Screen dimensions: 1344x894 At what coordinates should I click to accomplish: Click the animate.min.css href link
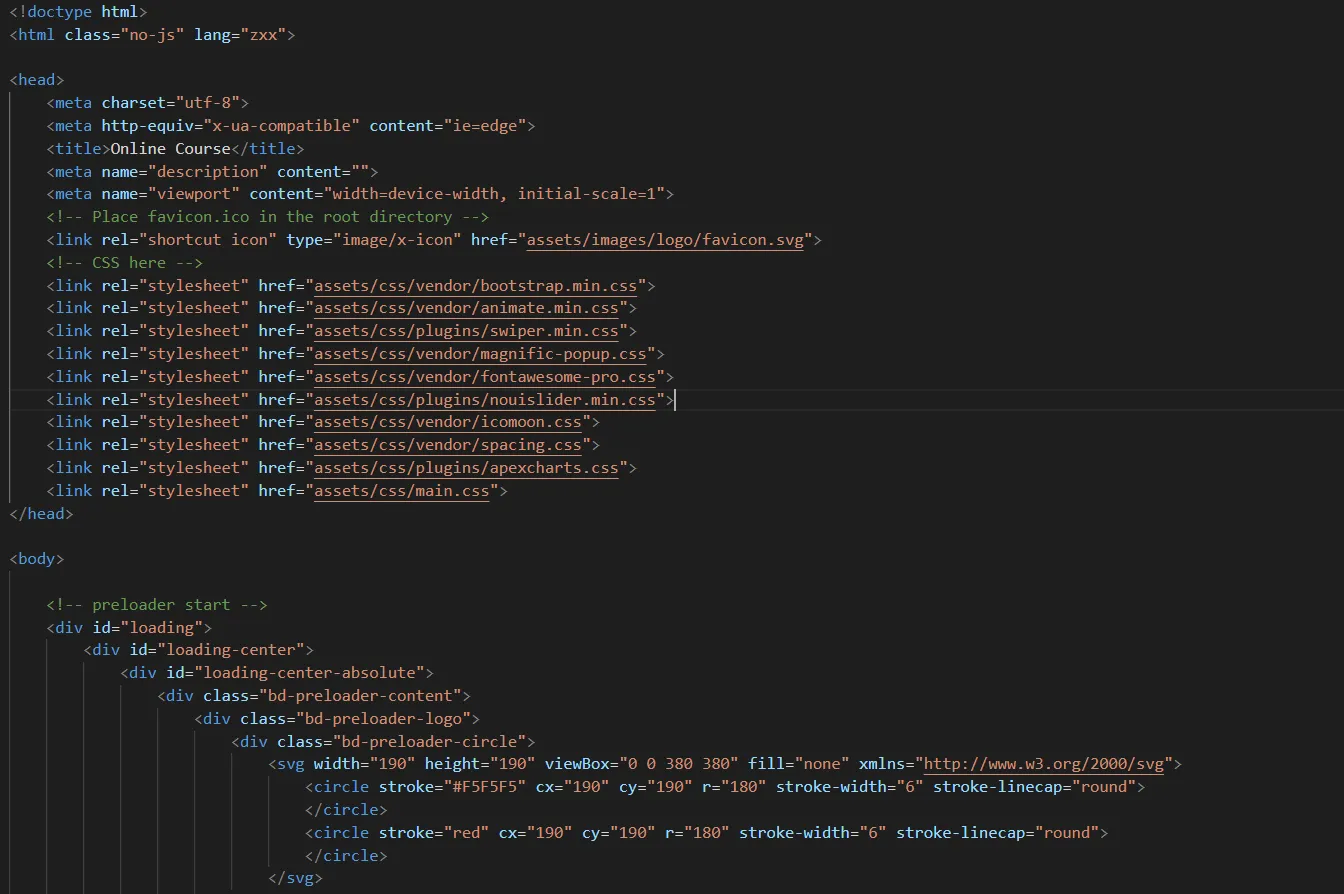point(467,308)
